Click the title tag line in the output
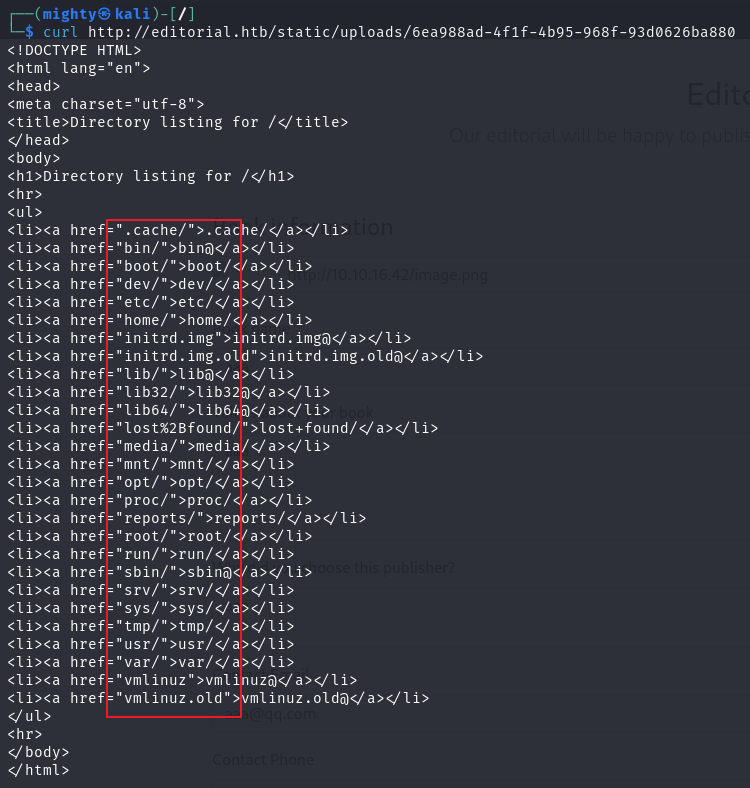Image resolution: width=750 pixels, height=788 pixels. point(178,122)
